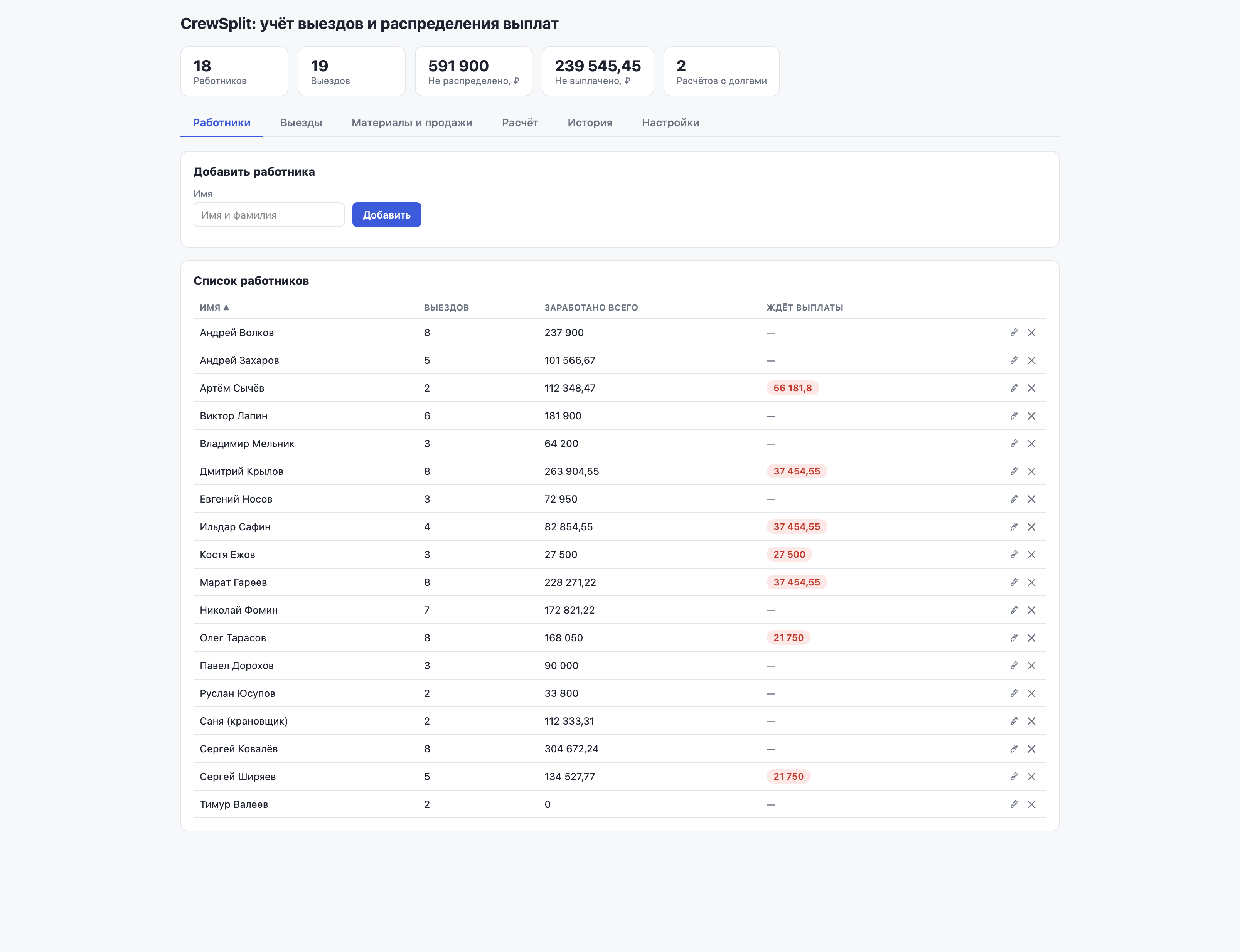Edit worker Андрей Волков with pencil icon
This screenshot has height=952, width=1240.
click(1014, 333)
